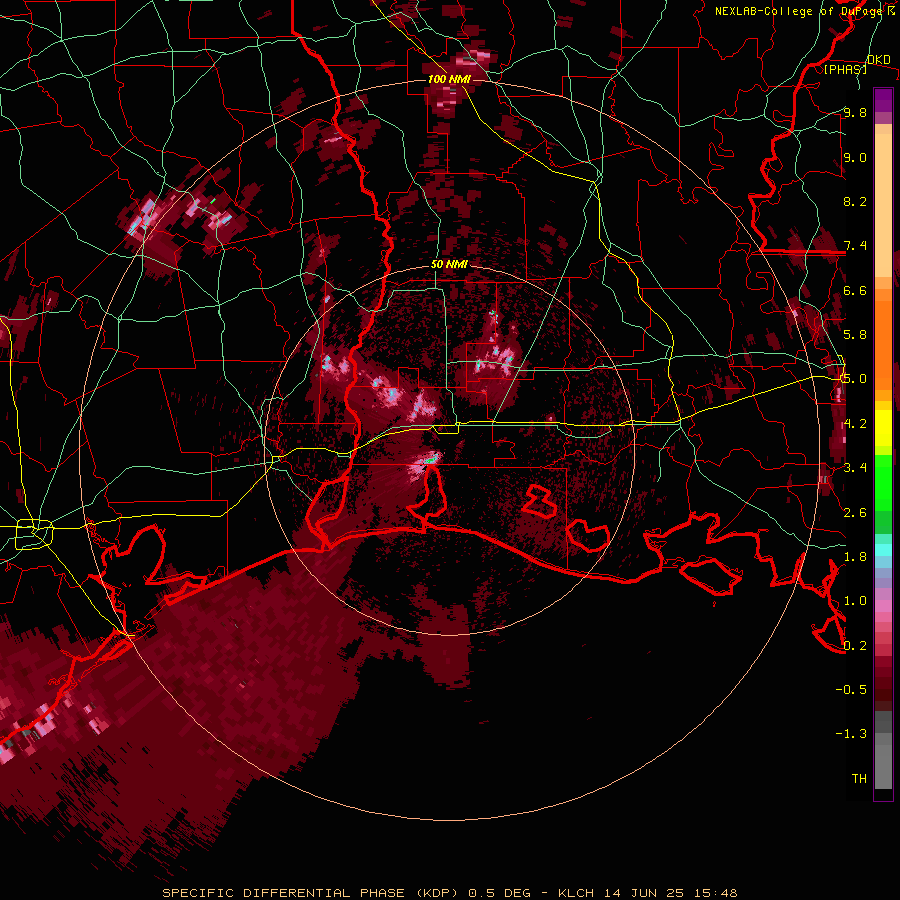Click the TH label at scale bottom

pos(859,778)
